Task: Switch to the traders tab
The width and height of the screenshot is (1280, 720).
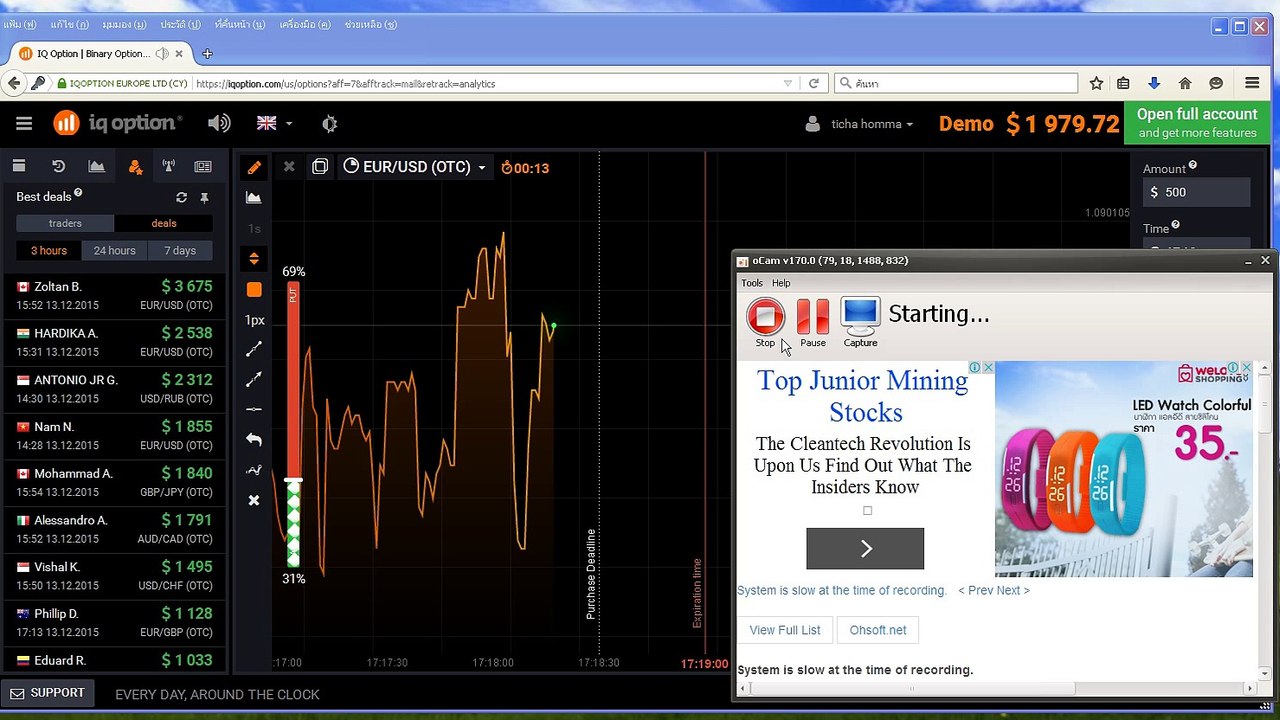Action: (x=65, y=223)
